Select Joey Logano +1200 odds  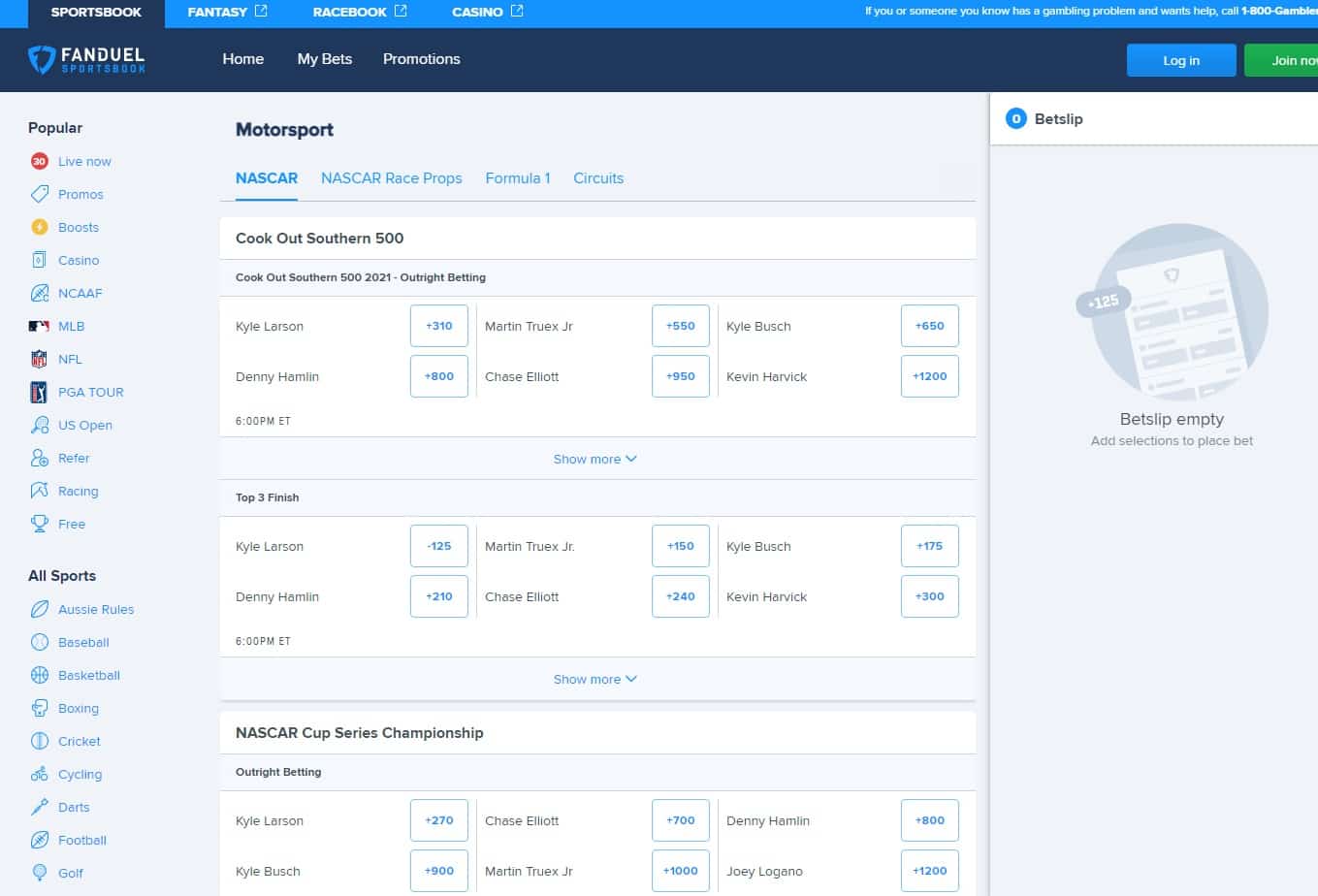click(930, 871)
